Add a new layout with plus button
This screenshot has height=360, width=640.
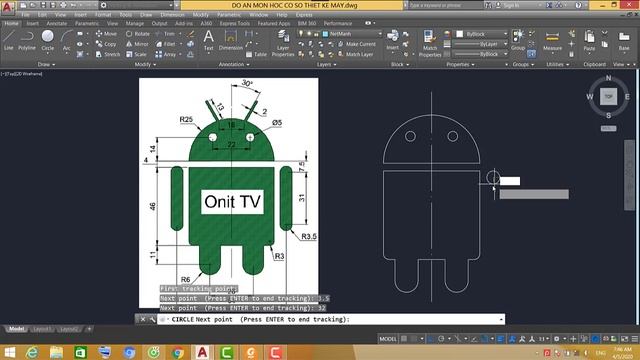[x=89, y=329]
